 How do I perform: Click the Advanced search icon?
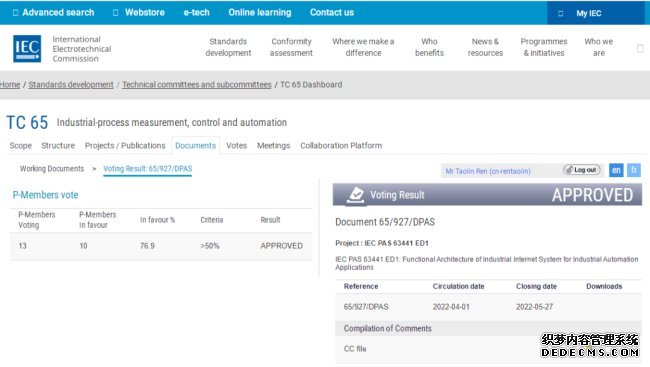[15, 13]
